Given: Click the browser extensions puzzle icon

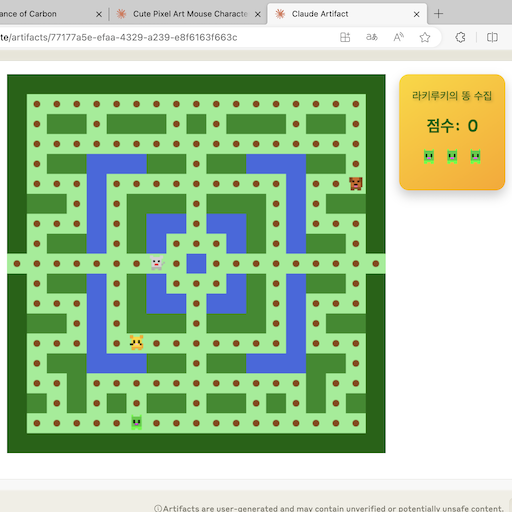Looking at the screenshot, I should click(x=460, y=37).
